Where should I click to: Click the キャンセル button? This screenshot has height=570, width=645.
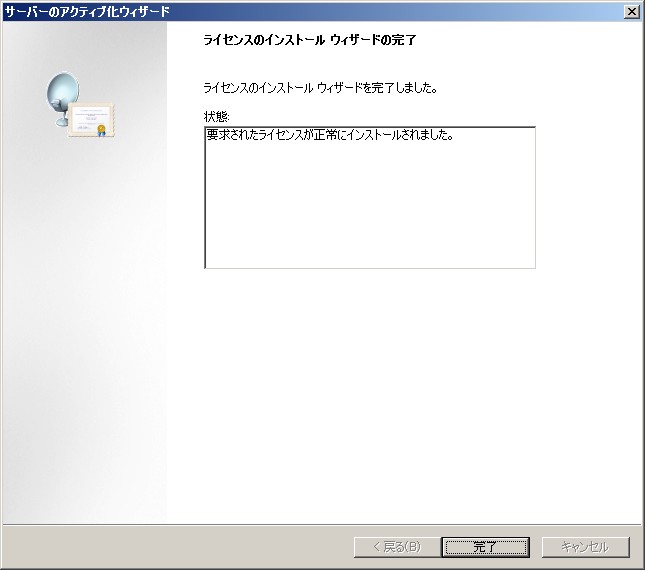585,547
